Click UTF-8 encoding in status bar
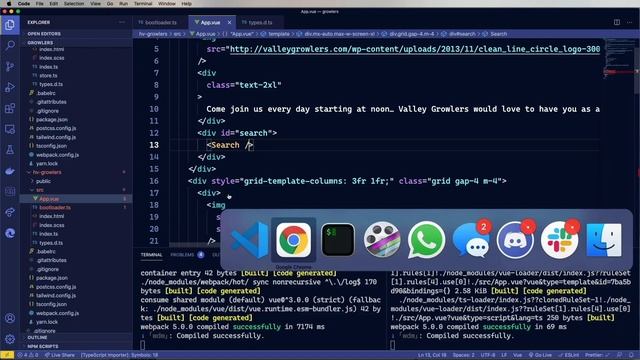The width and height of the screenshot is (640, 360). pos(488,355)
